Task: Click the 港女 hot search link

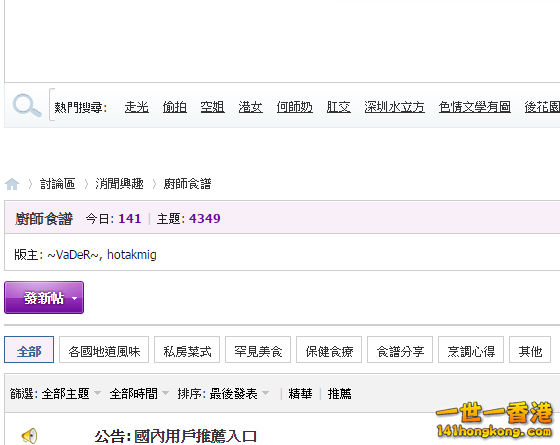Action: point(250,107)
